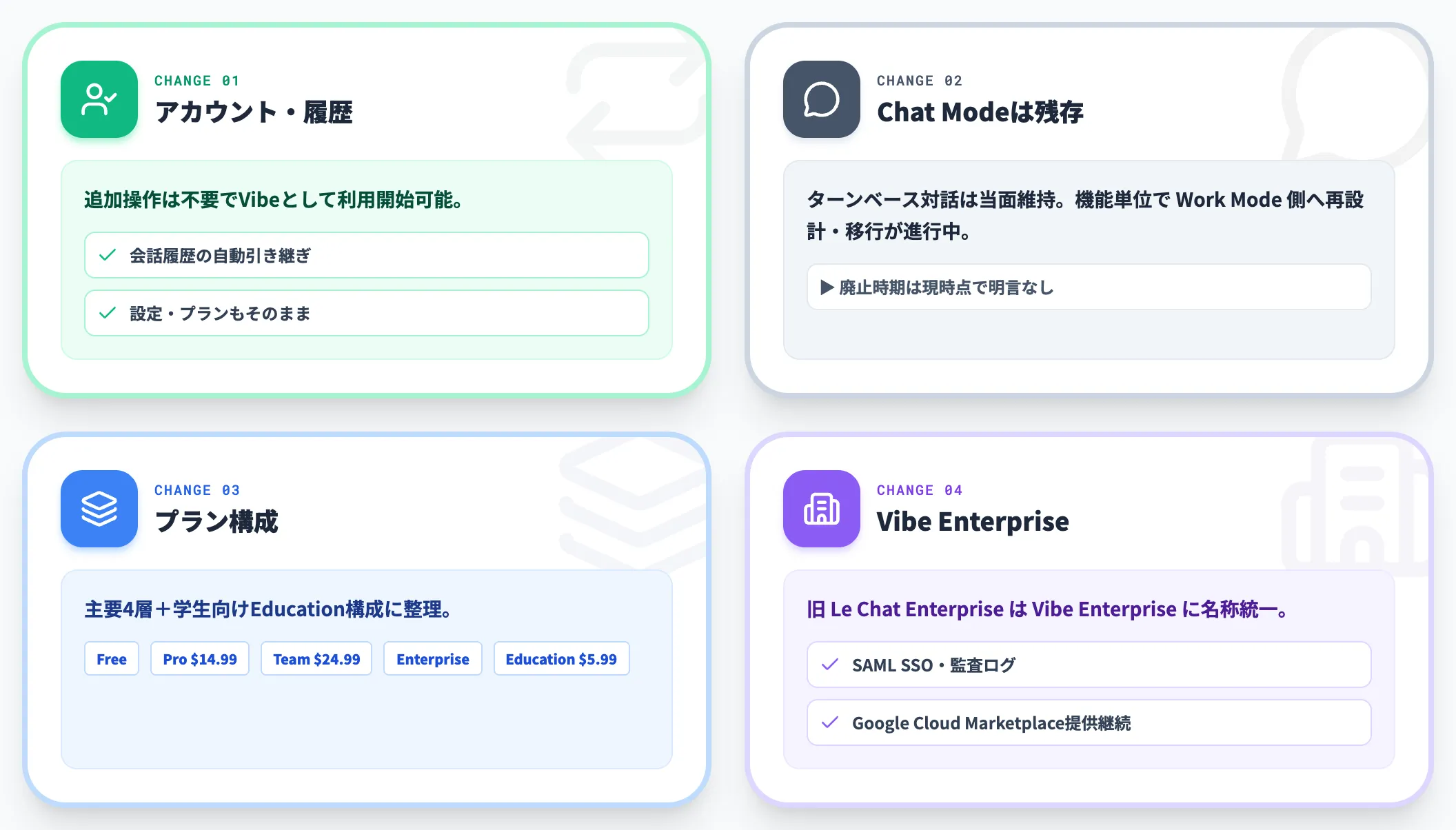Click the Vibe Enterprise heading
The height and width of the screenshot is (830, 1456).
tap(973, 521)
